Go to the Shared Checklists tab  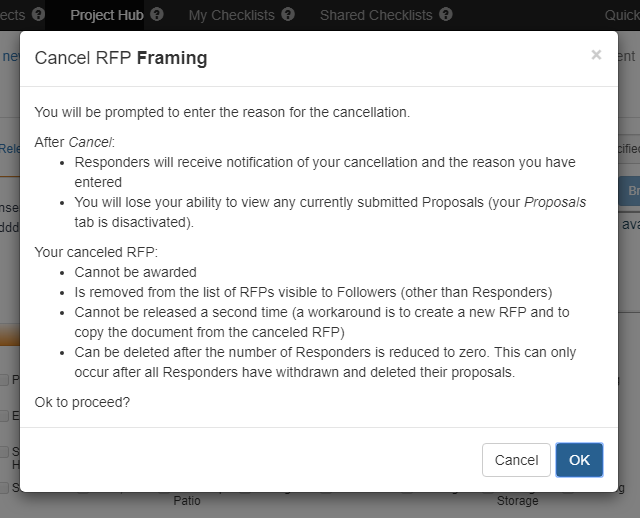tap(376, 15)
